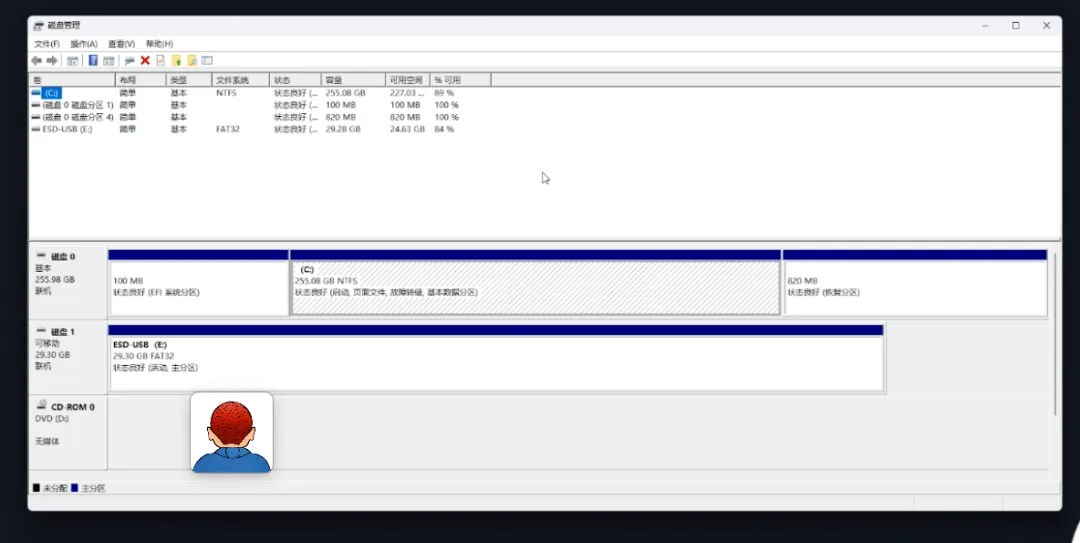Select the 100 MB EFI system partition block
The image size is (1080, 543).
[x=198, y=283]
